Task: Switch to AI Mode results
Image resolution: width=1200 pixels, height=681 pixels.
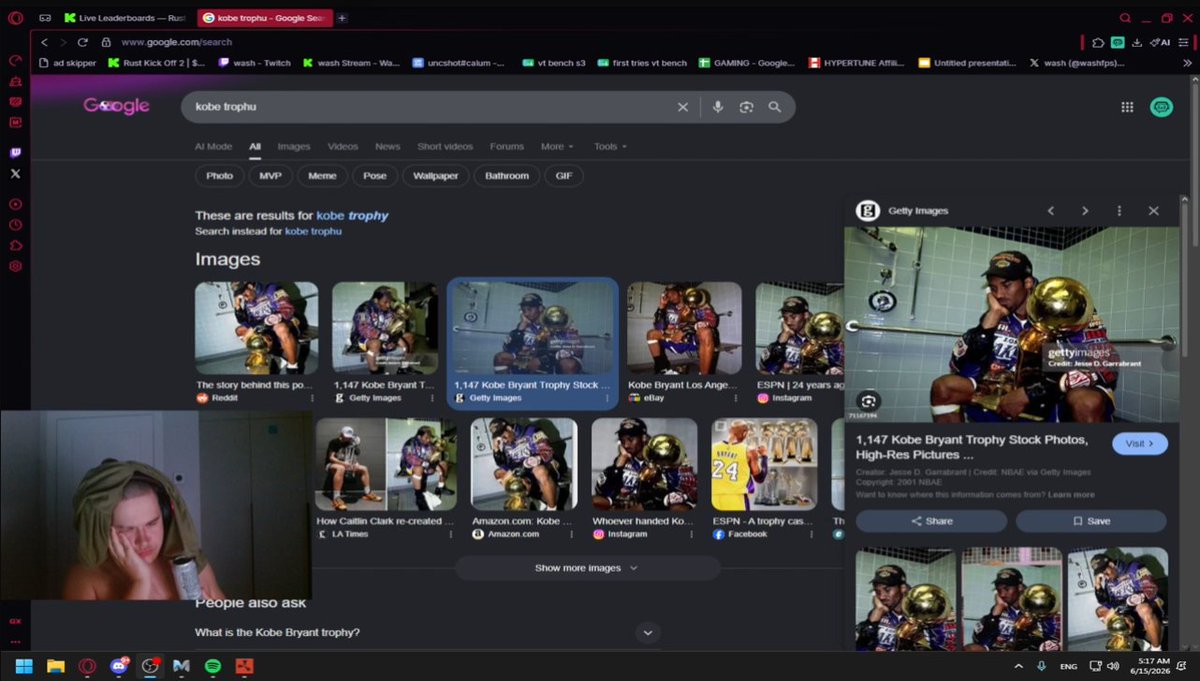Action: point(213,146)
